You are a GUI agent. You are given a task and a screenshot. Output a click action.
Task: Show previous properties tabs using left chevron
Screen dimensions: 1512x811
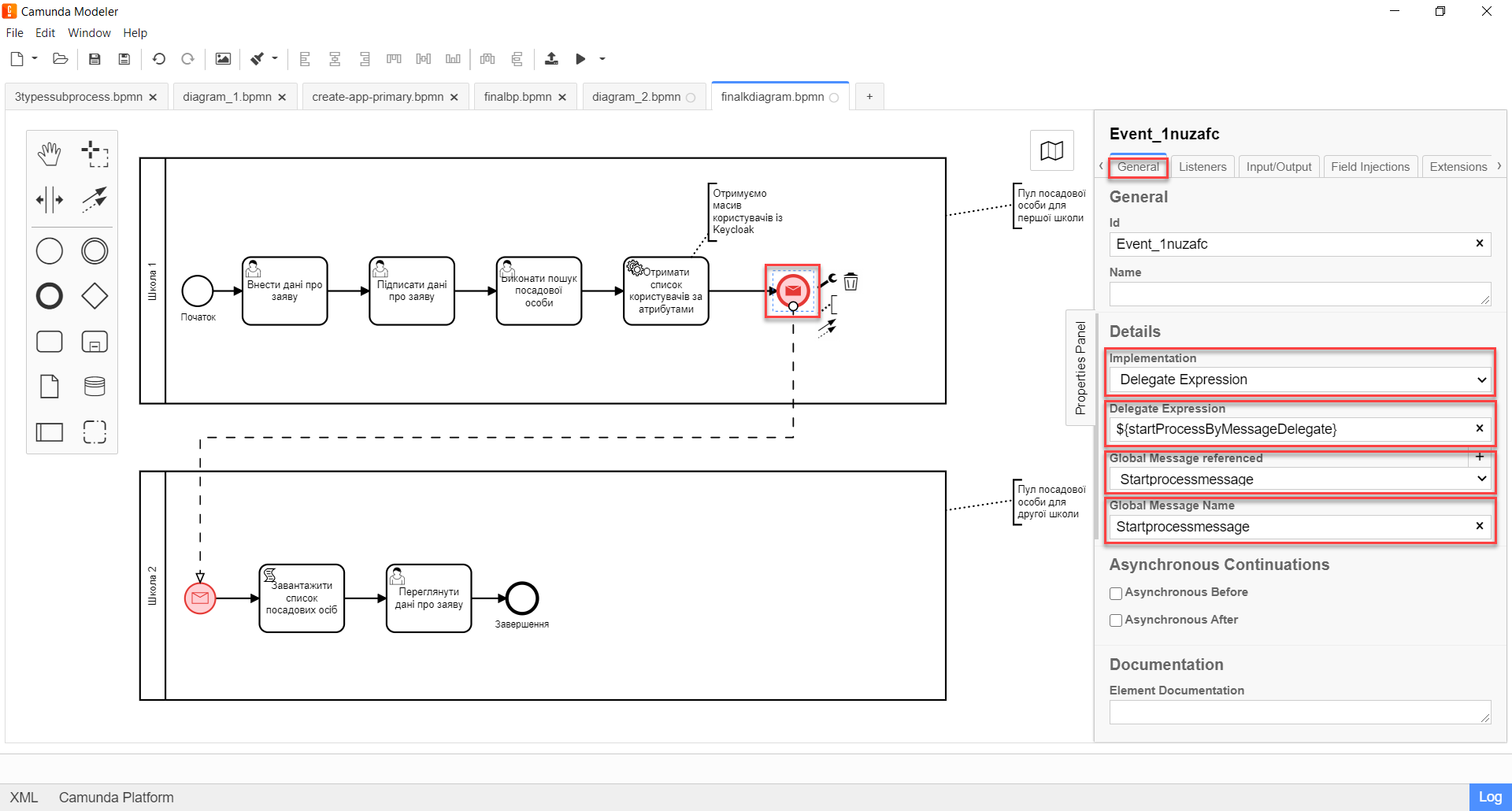[1101, 166]
